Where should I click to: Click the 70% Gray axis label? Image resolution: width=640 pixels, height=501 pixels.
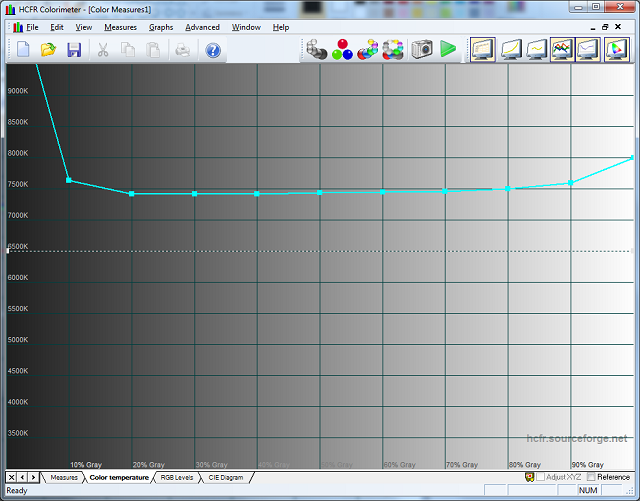click(462, 465)
